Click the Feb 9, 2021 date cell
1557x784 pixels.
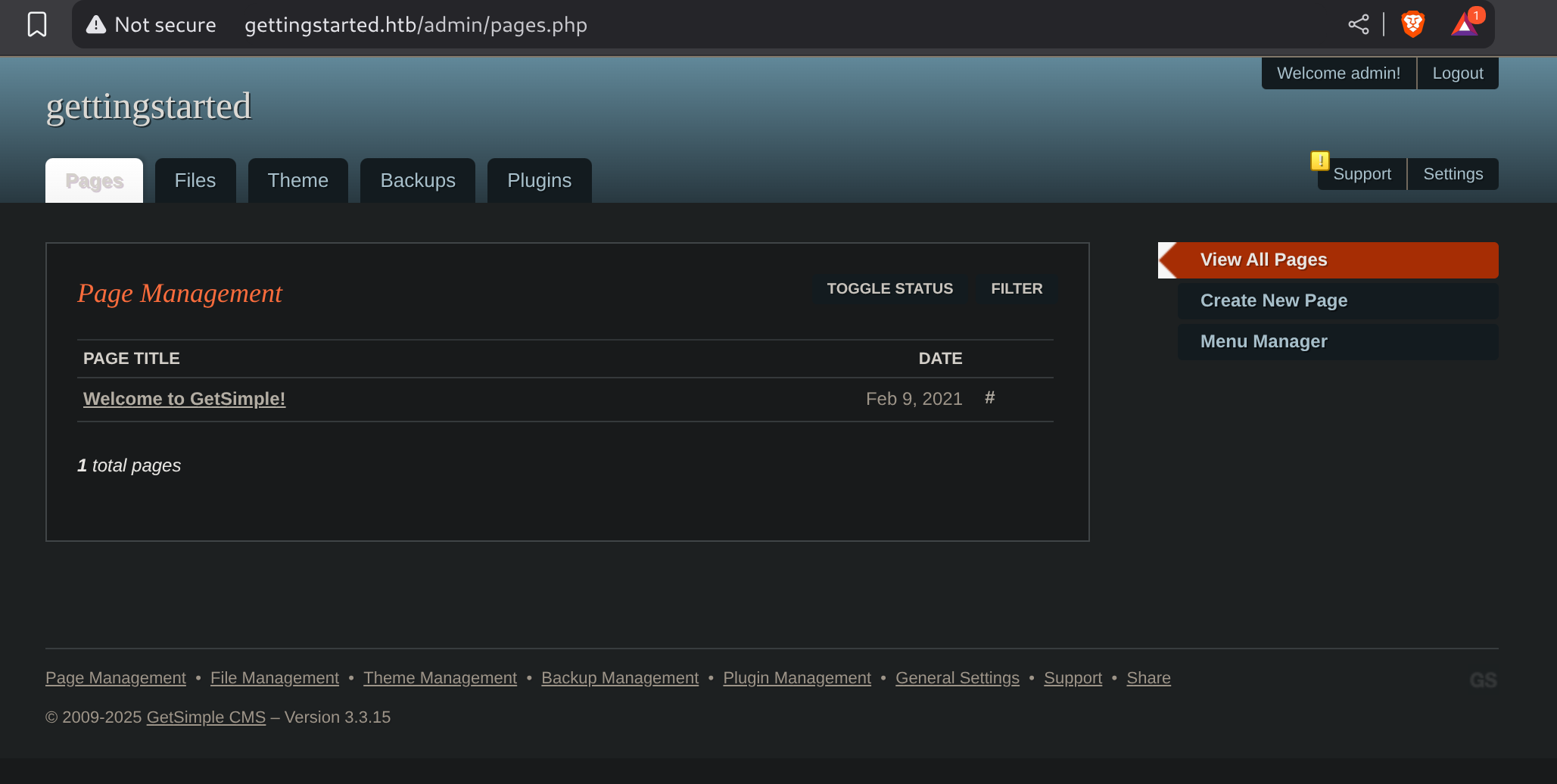click(x=914, y=399)
